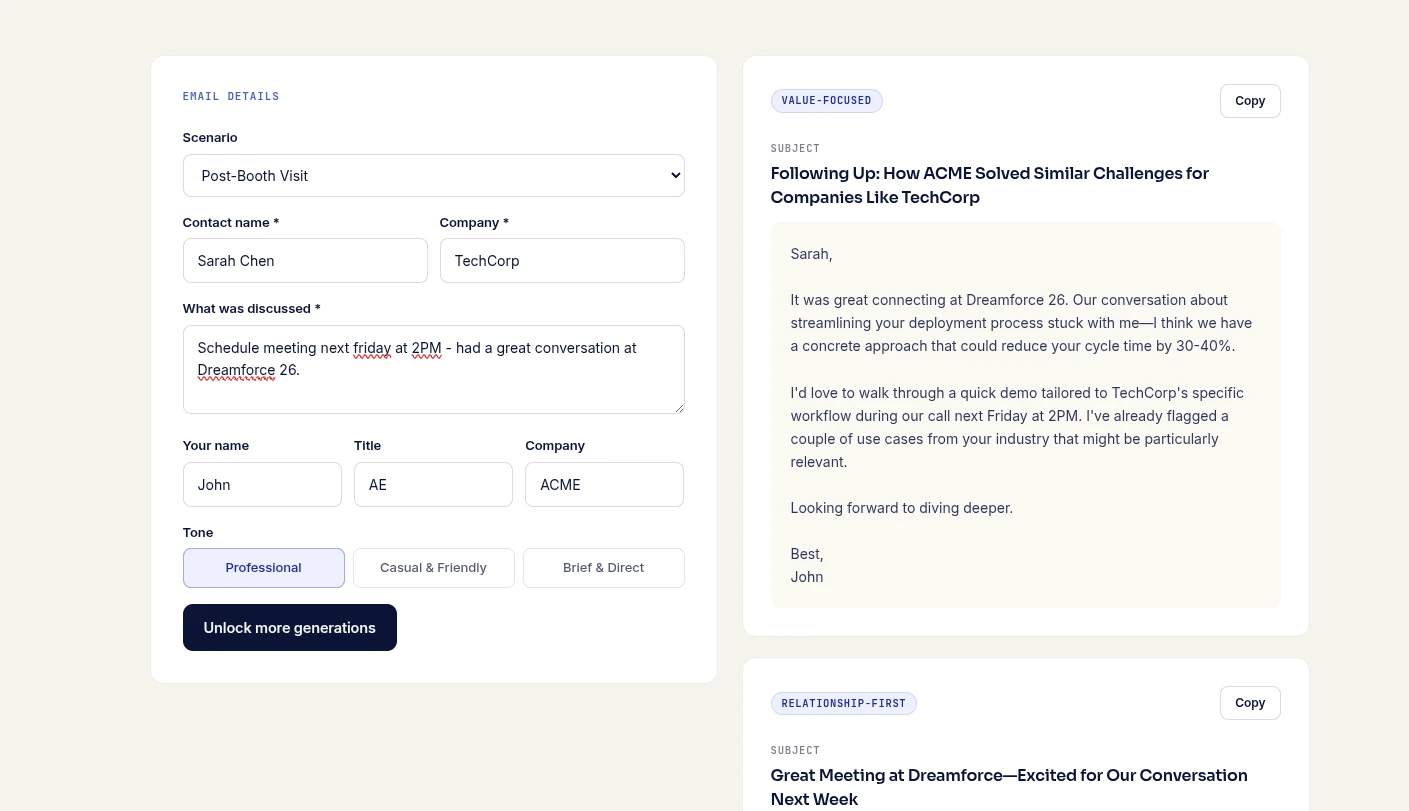
Task: Click the EMAIL DETAILS section heading
Action: point(231,97)
